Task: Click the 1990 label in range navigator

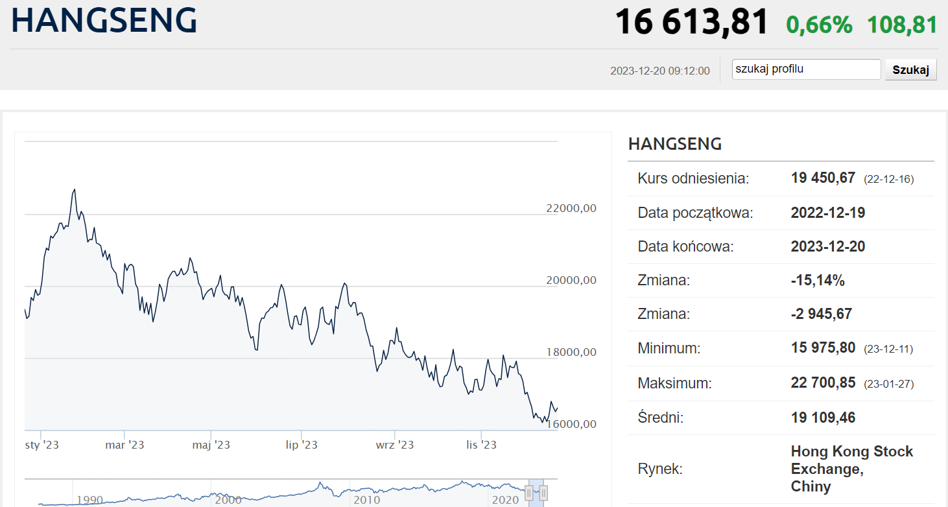Action: tap(89, 500)
